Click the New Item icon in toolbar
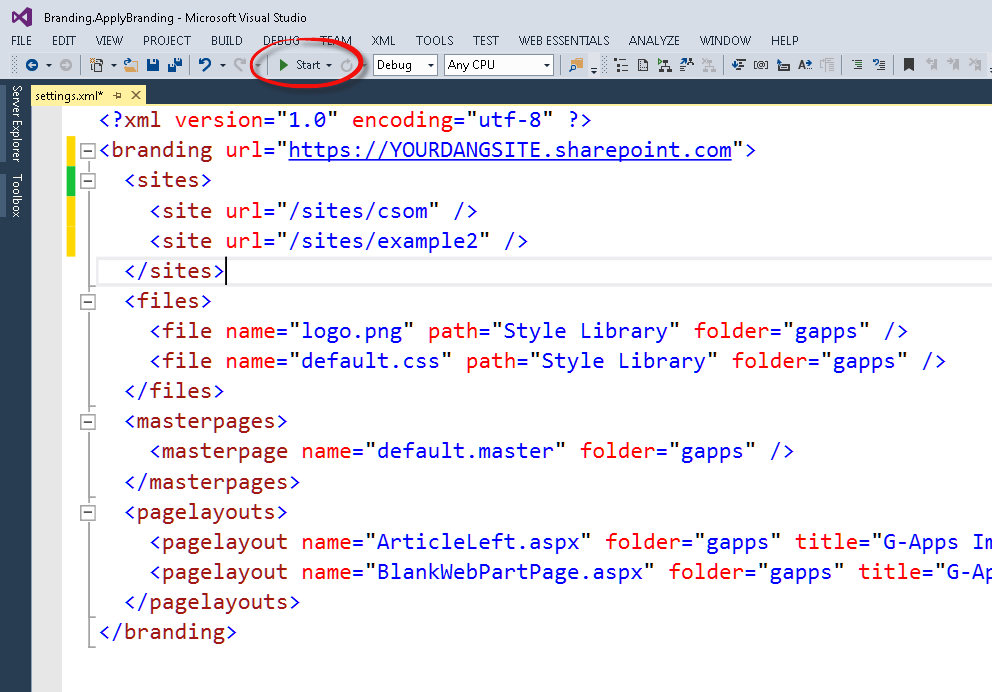Image resolution: width=992 pixels, height=692 pixels. [x=96, y=65]
